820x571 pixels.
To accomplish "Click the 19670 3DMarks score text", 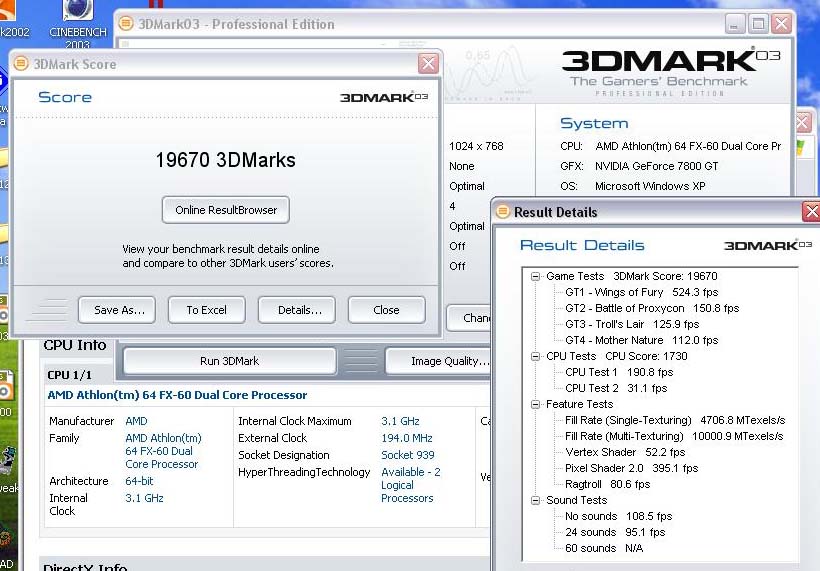I will 225,160.
